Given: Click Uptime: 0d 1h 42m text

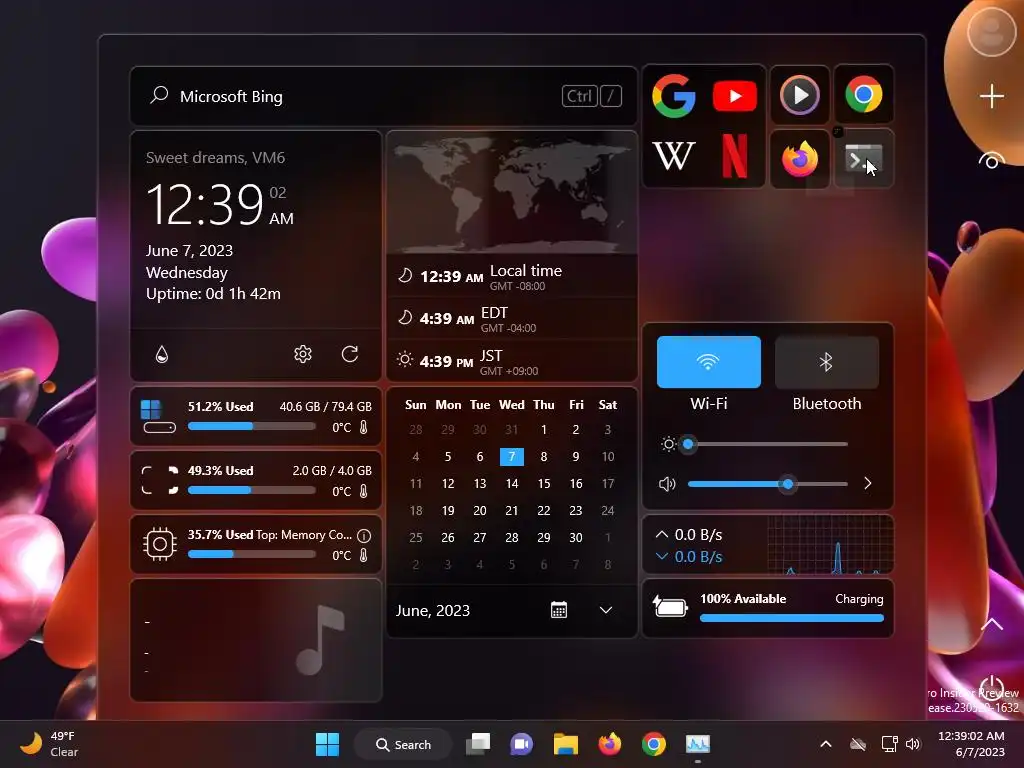Looking at the screenshot, I should (213, 294).
